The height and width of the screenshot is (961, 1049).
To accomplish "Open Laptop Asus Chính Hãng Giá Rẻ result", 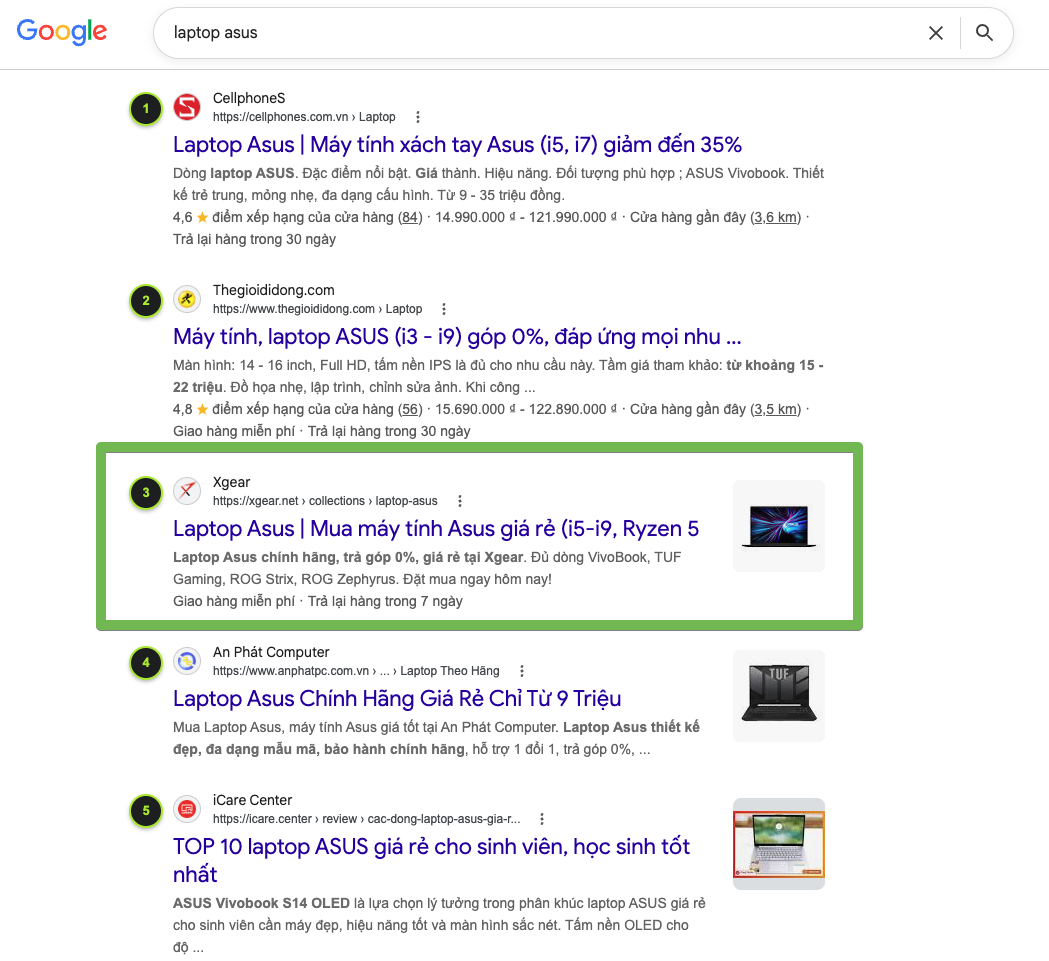I will (397, 699).
